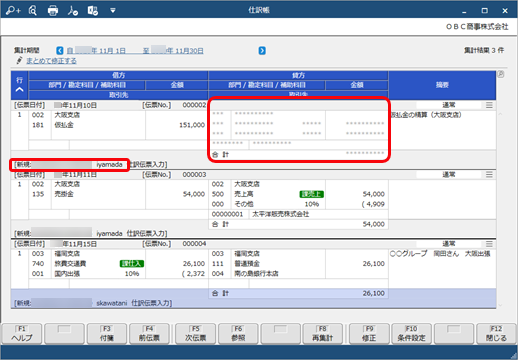The image size is (518, 360).
Task: Go to next period with right arrow
Action: 262,51
